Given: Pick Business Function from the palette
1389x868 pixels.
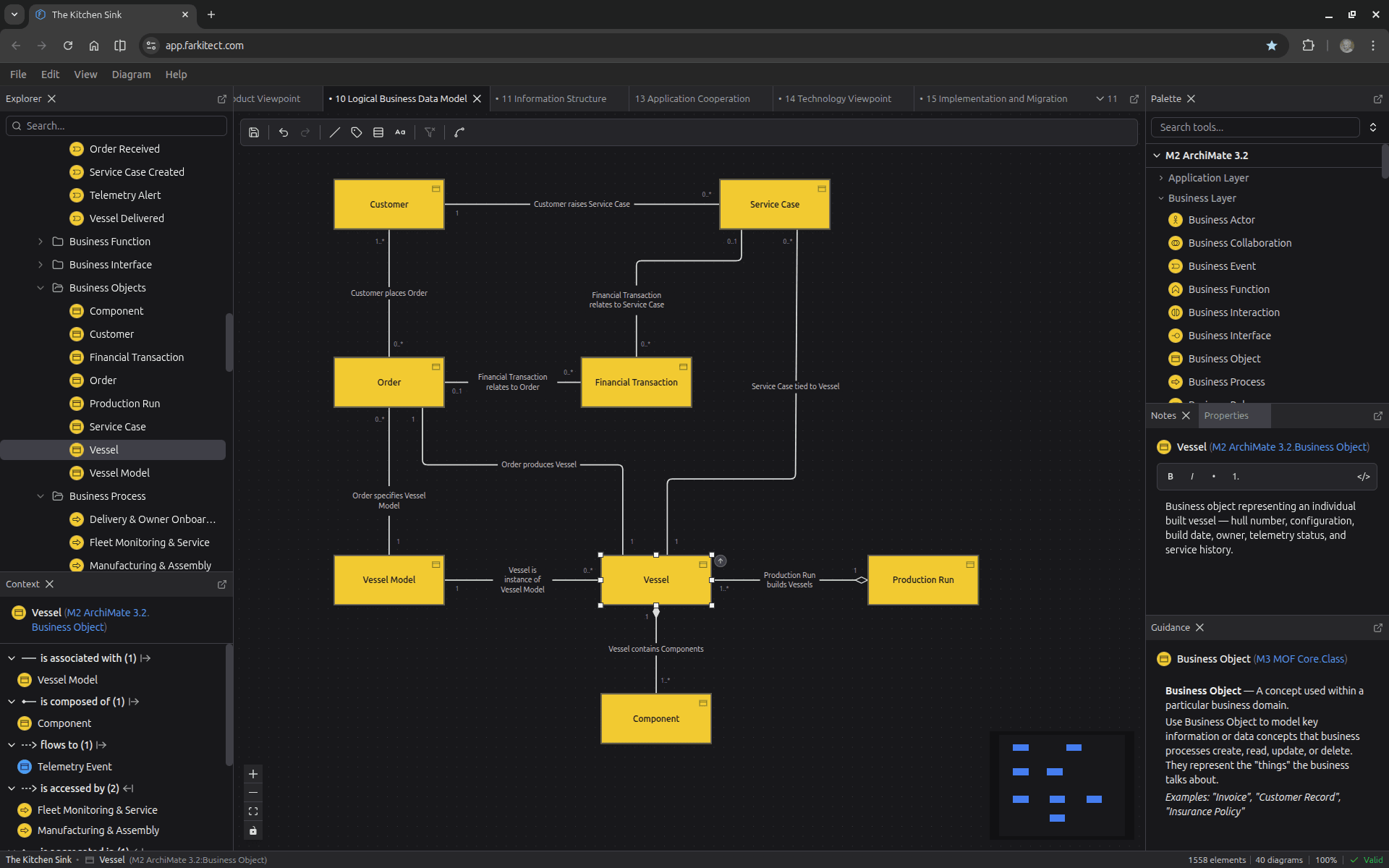Looking at the screenshot, I should [1228, 289].
